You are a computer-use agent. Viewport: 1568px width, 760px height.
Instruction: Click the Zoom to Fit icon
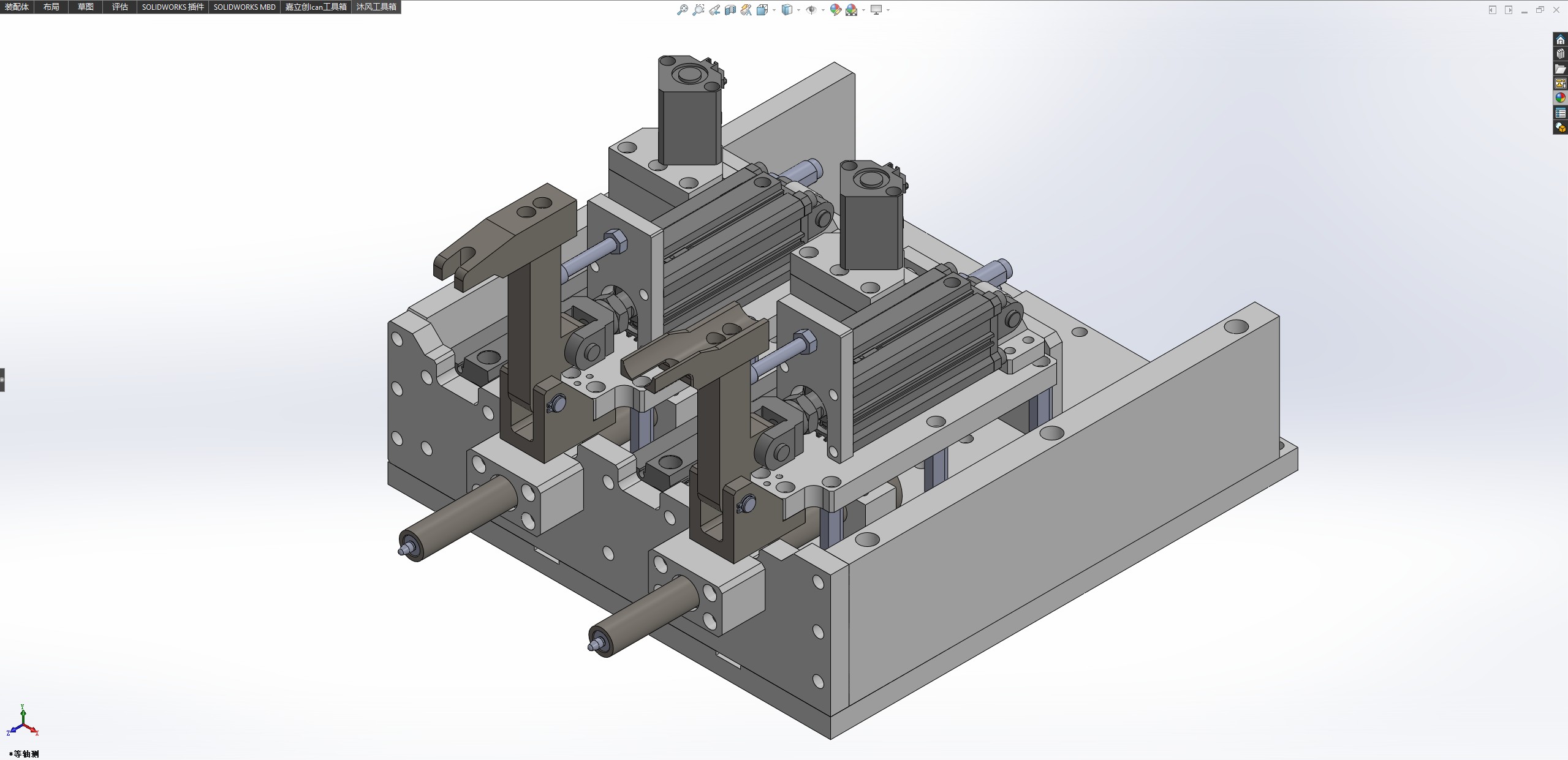point(682,10)
